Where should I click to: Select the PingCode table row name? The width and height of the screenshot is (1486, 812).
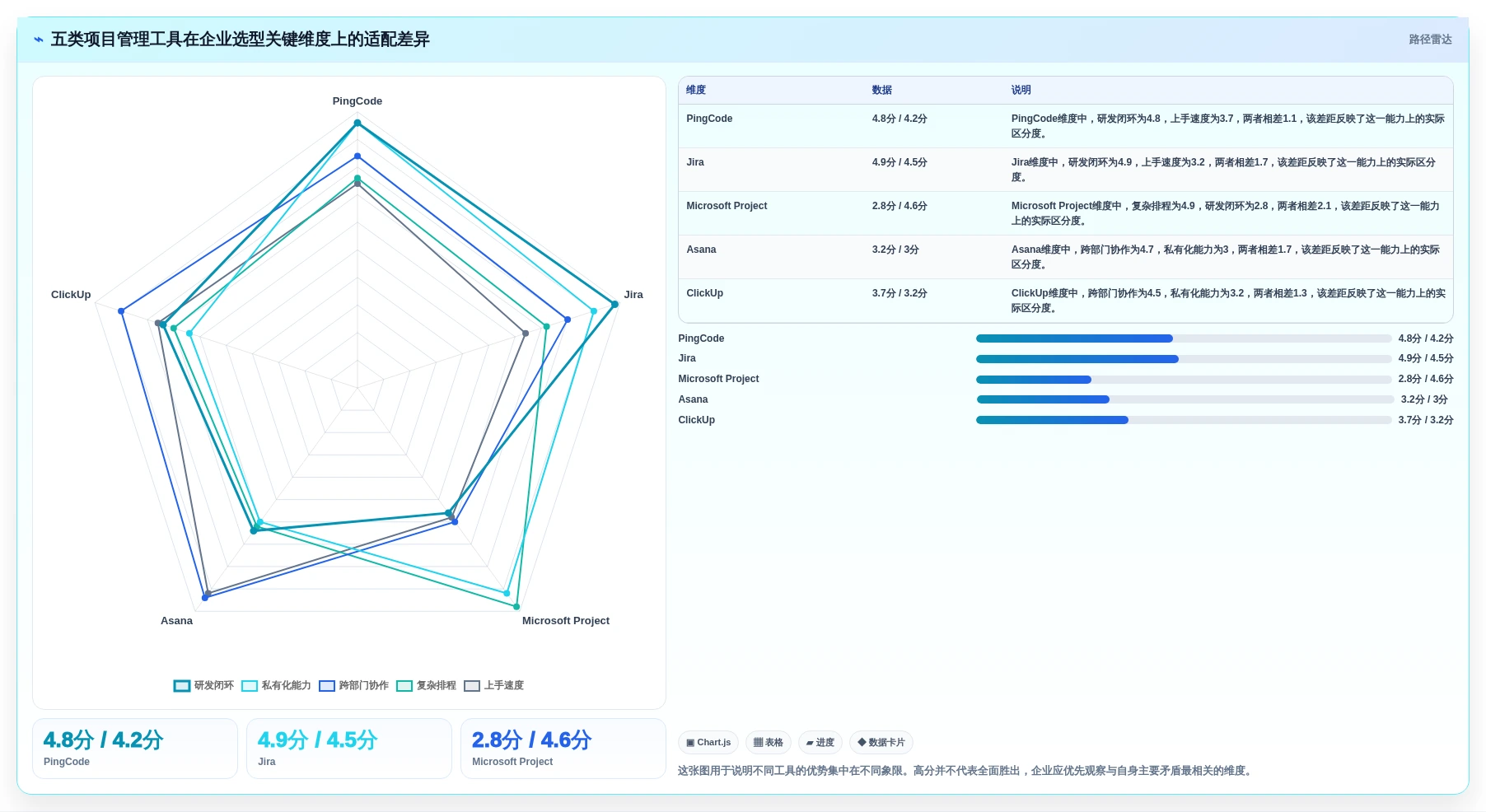709,119
